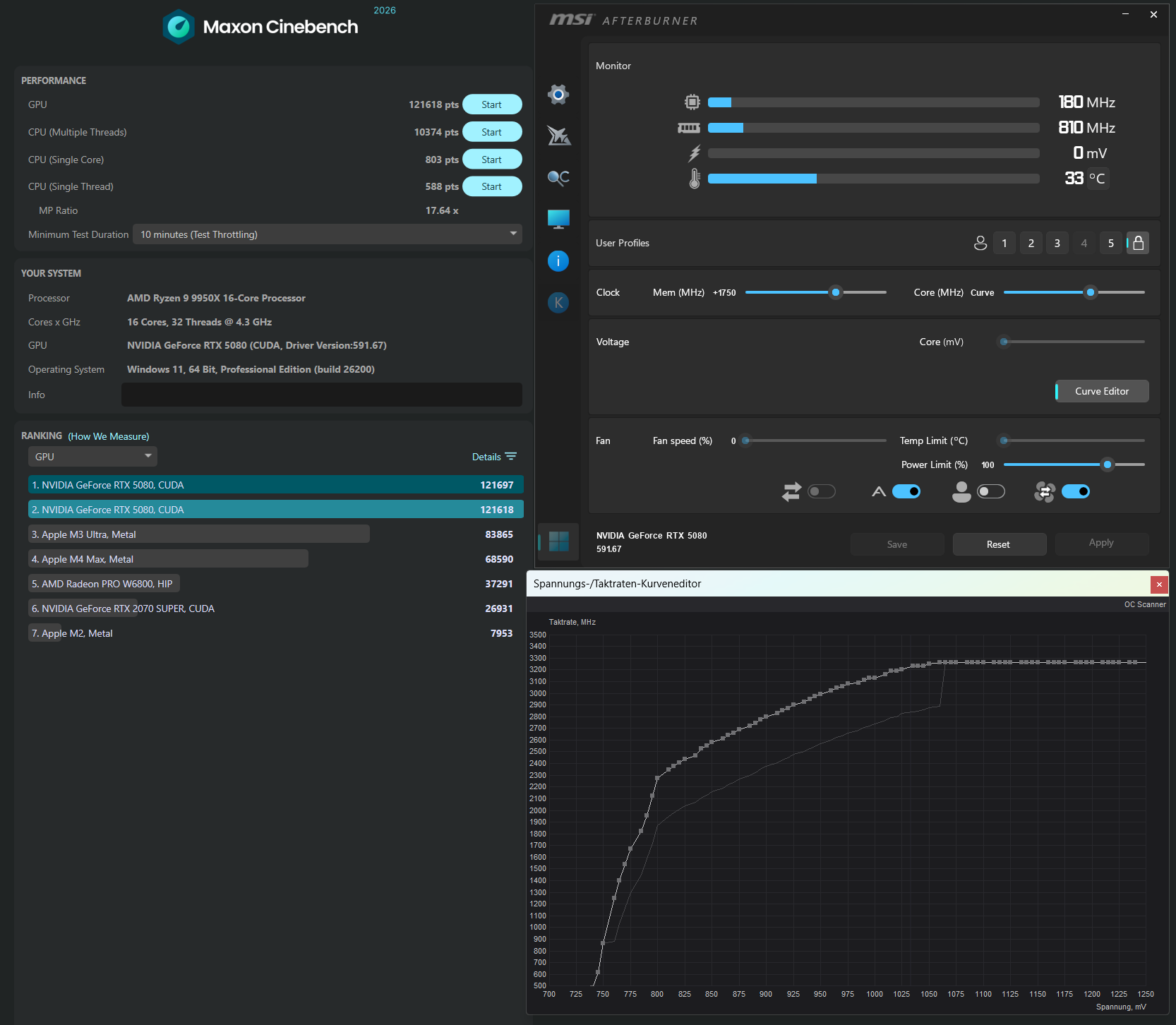Open the 'How We Measure' link
The height and width of the screenshot is (1025, 1176).
tap(109, 436)
